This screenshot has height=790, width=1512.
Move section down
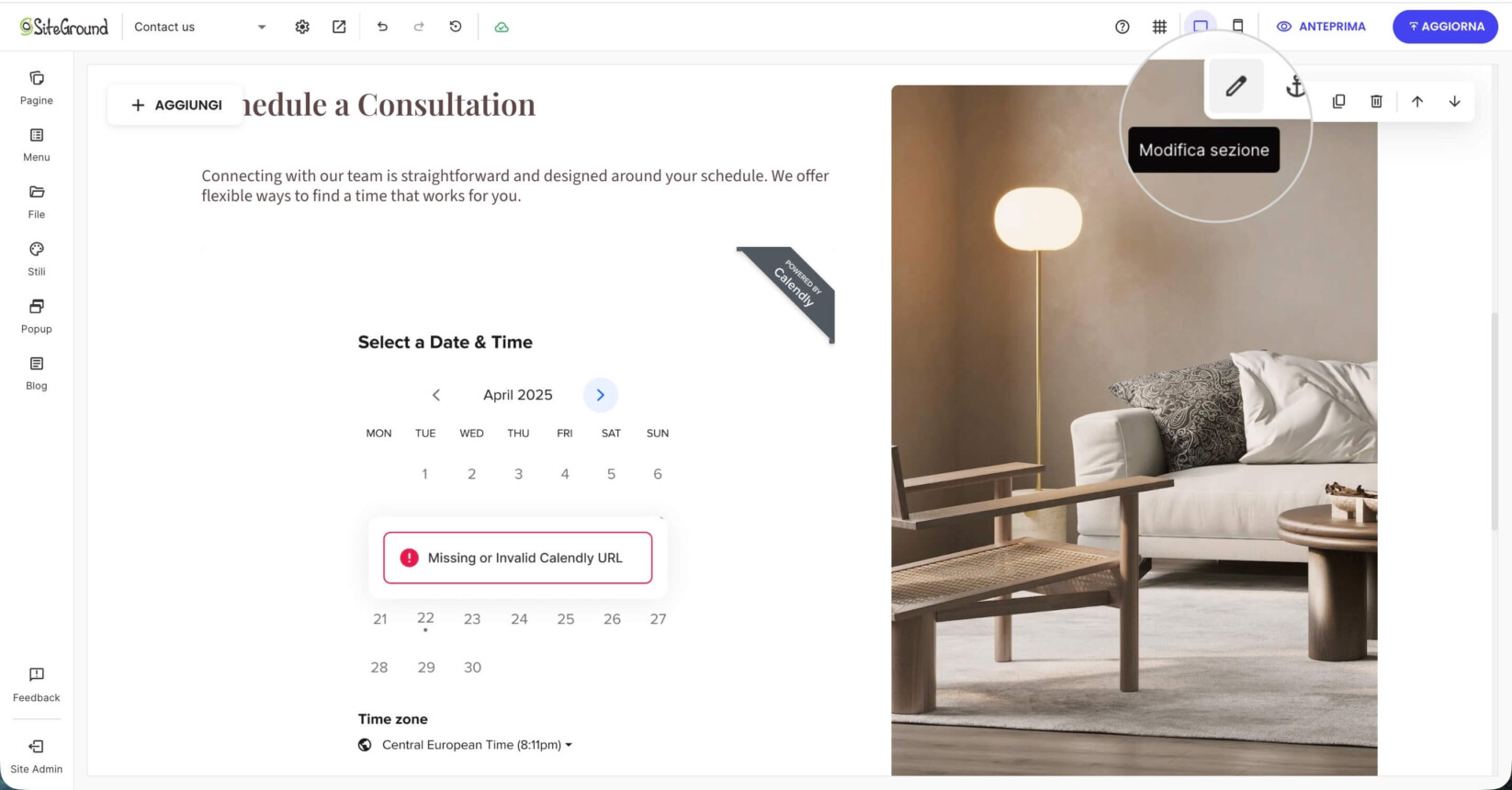point(1455,101)
